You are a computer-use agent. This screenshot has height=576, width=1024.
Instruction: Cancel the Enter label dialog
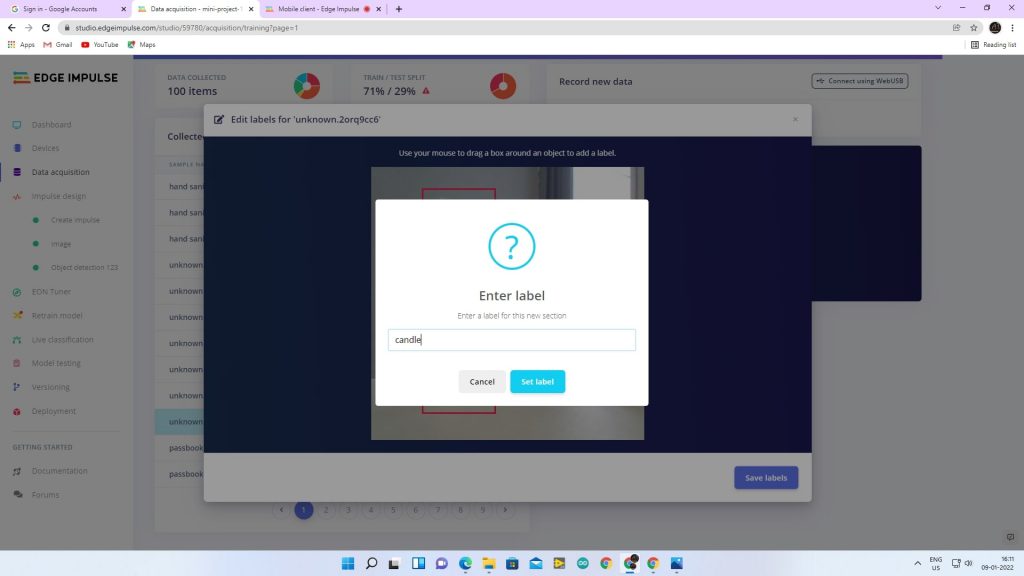click(x=482, y=381)
